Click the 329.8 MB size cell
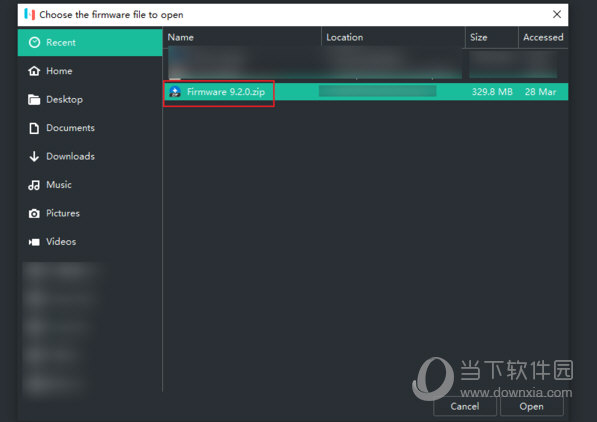The image size is (597, 422). (x=492, y=92)
